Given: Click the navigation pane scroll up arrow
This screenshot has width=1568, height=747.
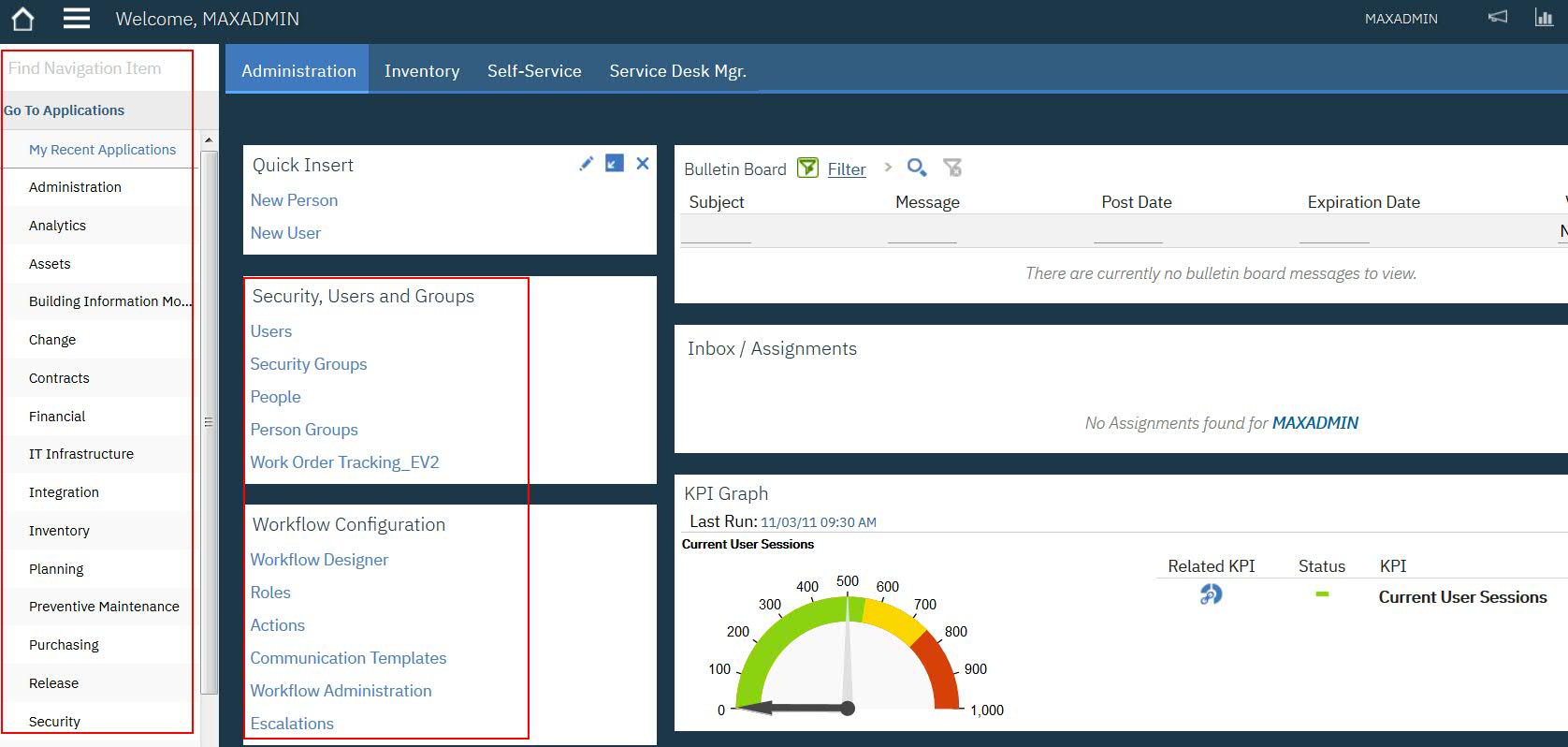Looking at the screenshot, I should click(x=209, y=140).
